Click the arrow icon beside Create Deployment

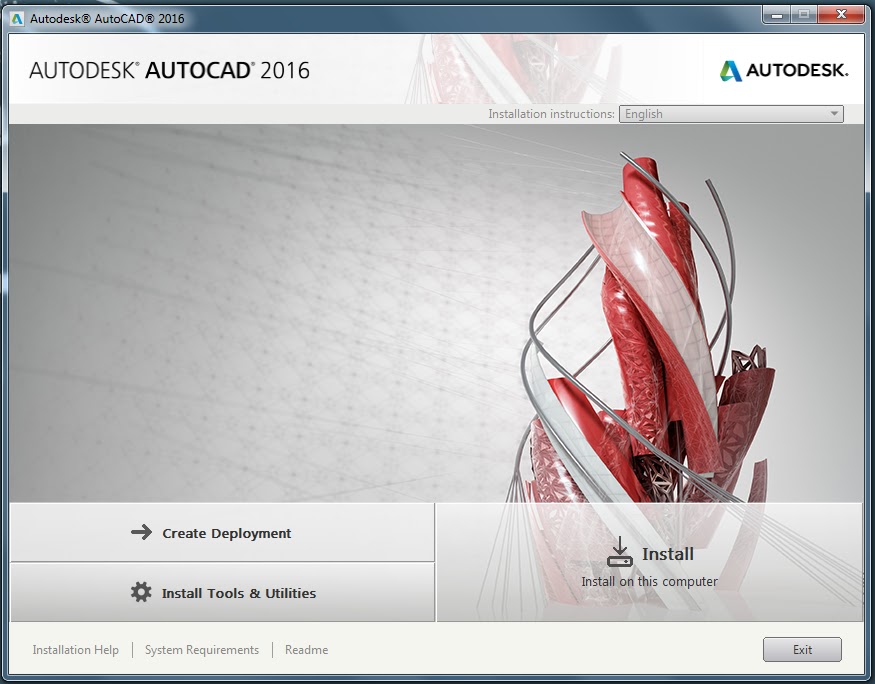(142, 532)
